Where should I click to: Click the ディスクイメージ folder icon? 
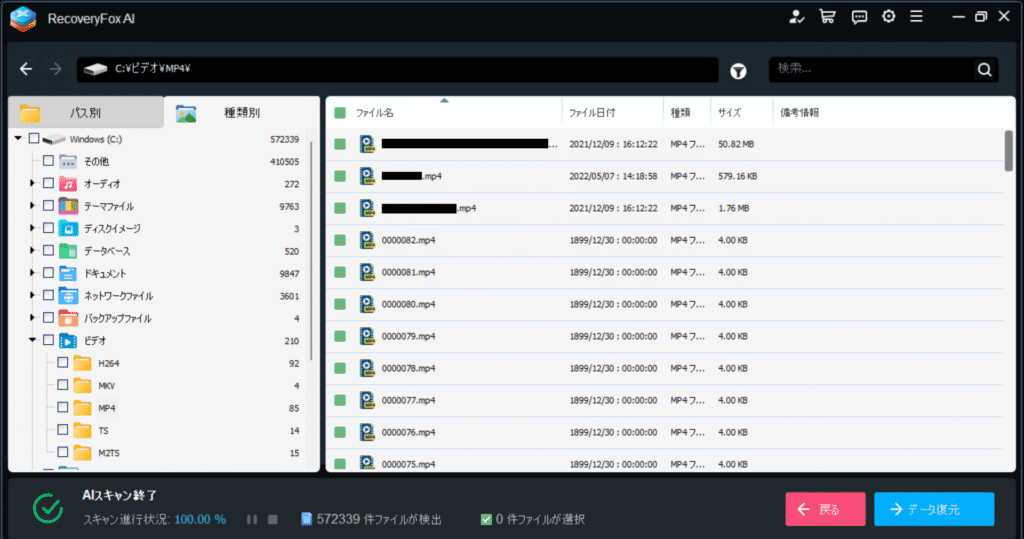(68, 228)
